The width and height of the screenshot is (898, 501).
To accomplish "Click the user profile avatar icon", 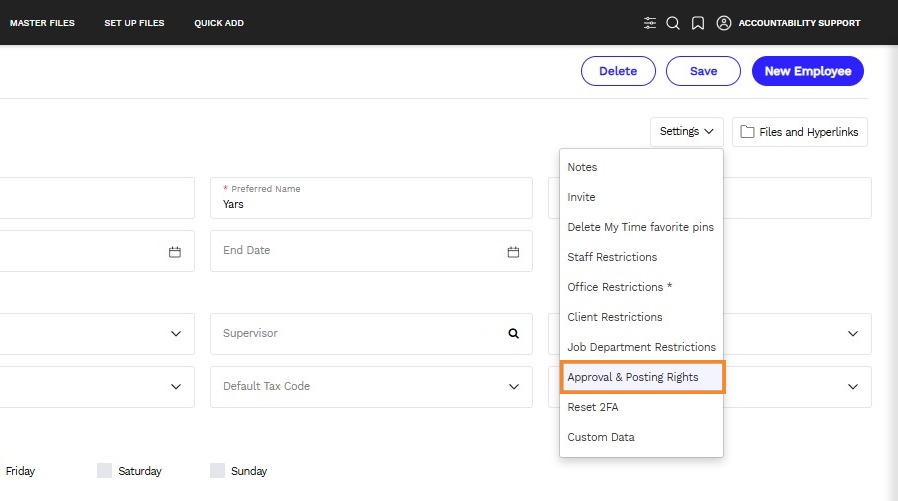I will pos(724,23).
